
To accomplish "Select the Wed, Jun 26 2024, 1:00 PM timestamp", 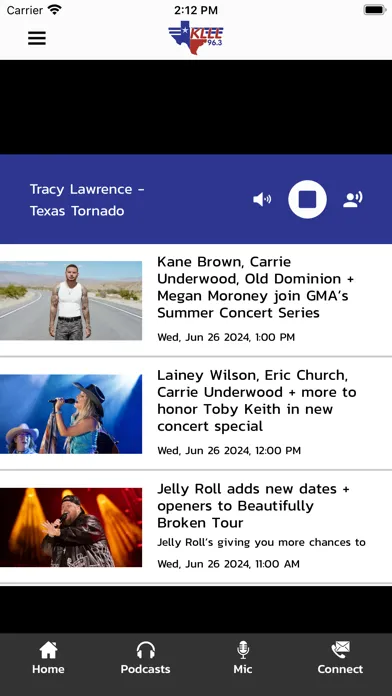I will (x=226, y=337).
